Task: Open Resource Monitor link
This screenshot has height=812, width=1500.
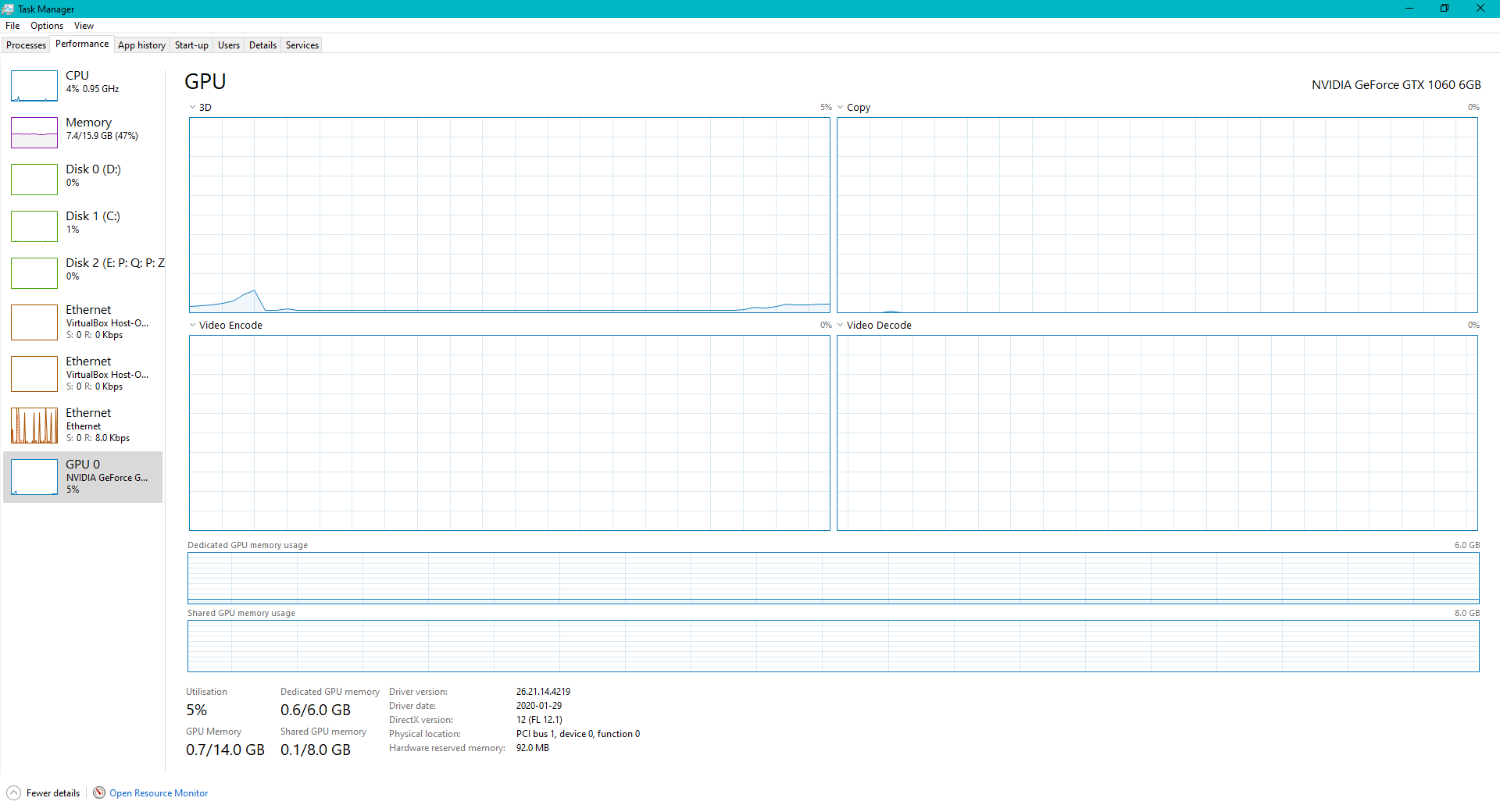Action: click(159, 793)
